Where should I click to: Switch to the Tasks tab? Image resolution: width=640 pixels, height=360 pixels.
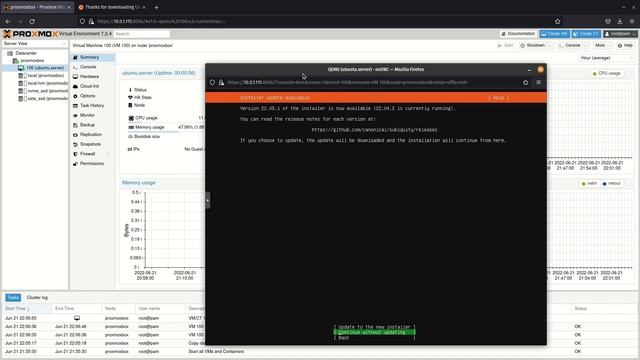pyautogui.click(x=13, y=298)
